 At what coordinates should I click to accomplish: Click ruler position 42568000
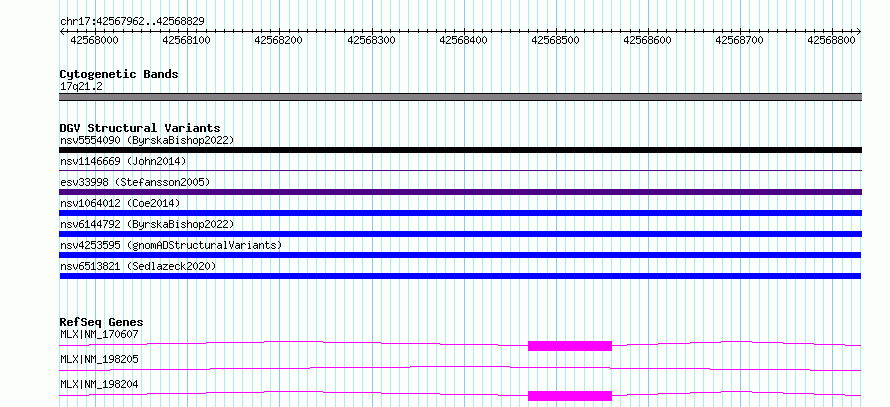95,40
